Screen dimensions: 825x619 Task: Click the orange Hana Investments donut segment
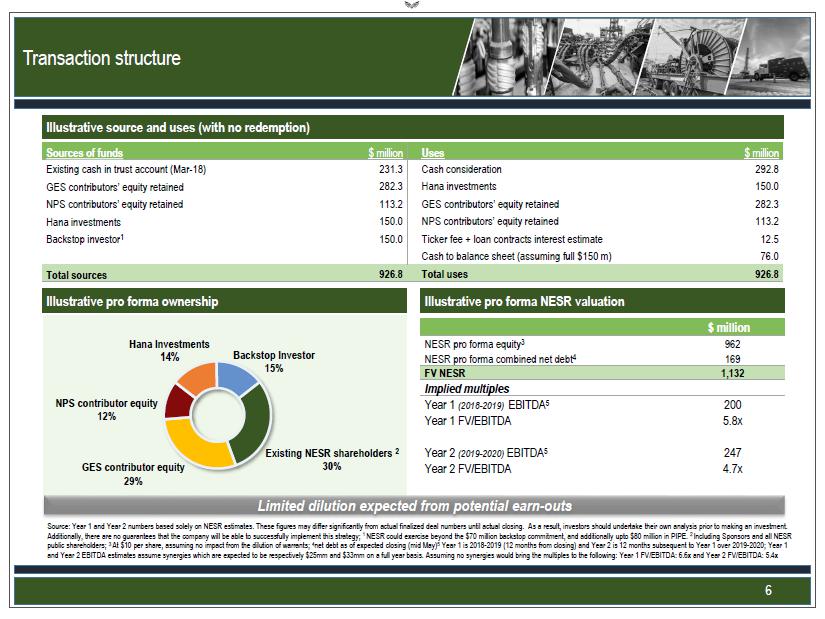click(x=200, y=376)
